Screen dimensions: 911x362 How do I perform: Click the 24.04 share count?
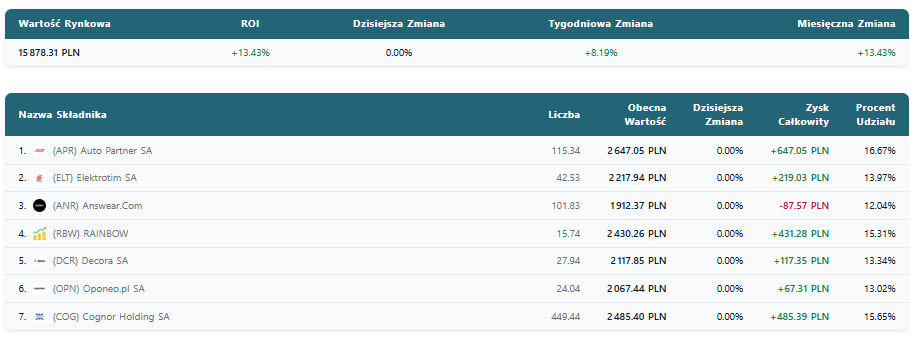pos(568,289)
